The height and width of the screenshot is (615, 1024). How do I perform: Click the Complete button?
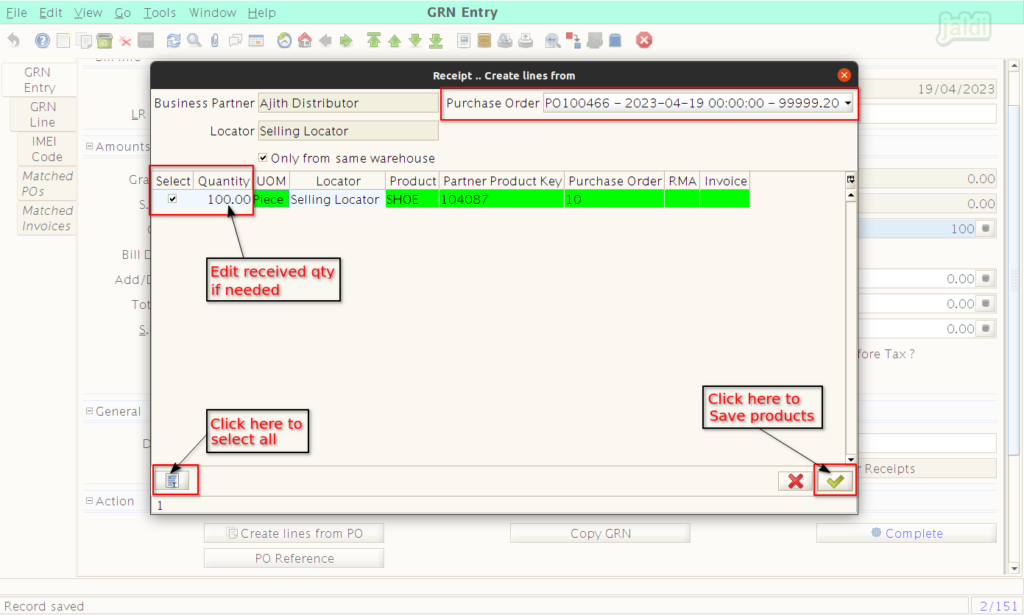click(x=906, y=533)
